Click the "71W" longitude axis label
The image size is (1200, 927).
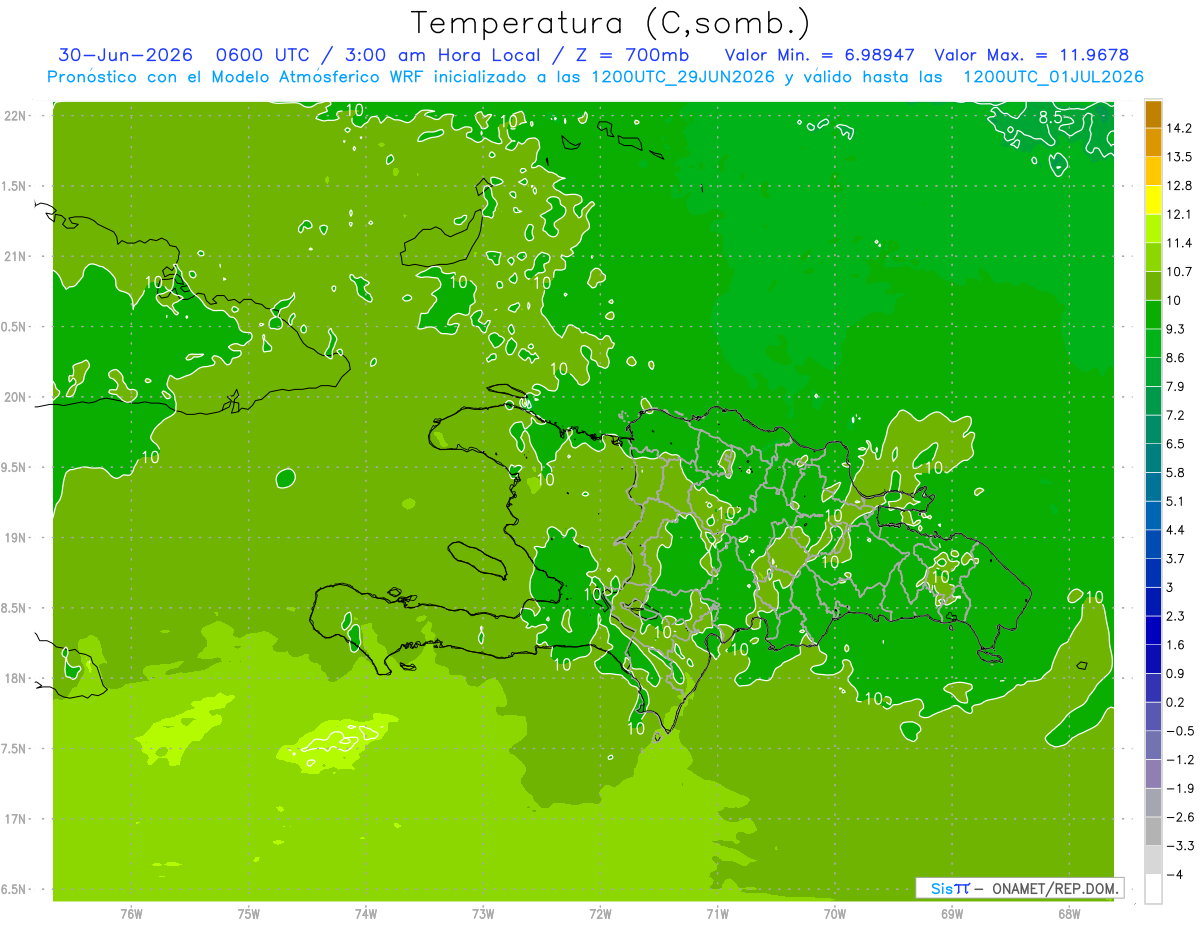pos(717,914)
